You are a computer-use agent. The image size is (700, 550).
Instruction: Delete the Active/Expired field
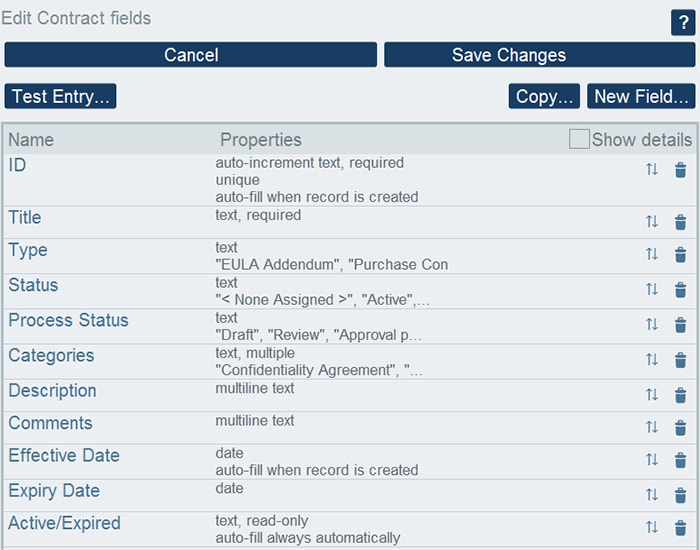tap(680, 527)
